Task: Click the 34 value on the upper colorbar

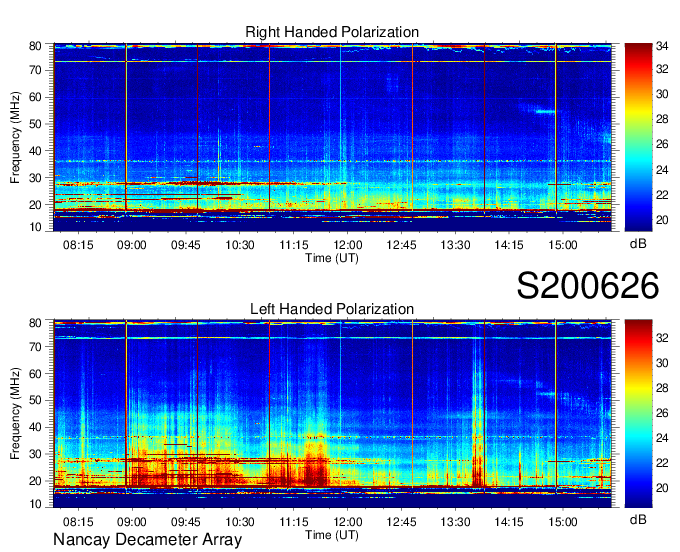Action: click(662, 45)
